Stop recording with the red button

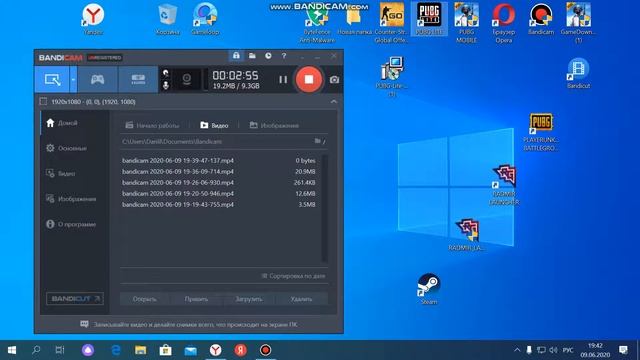click(x=309, y=79)
